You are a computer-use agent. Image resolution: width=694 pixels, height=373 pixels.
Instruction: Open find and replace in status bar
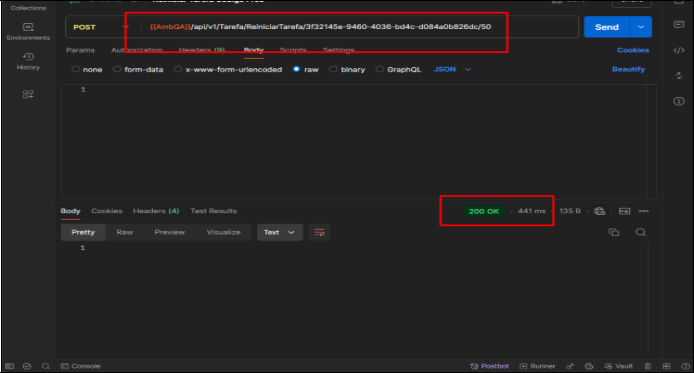tap(45, 366)
